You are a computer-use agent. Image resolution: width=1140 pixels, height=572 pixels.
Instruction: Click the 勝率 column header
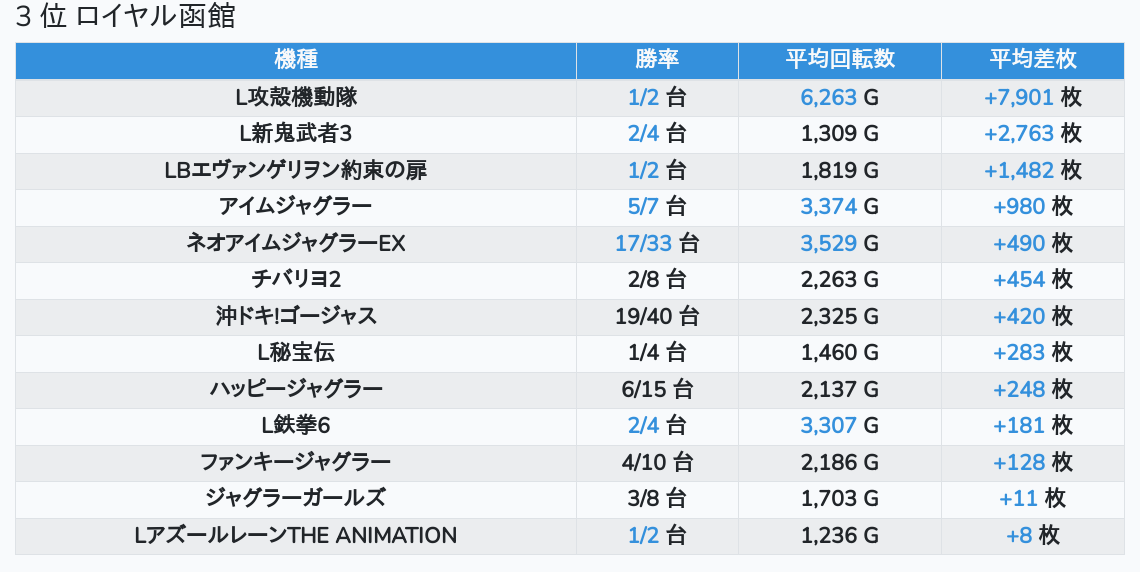click(657, 60)
